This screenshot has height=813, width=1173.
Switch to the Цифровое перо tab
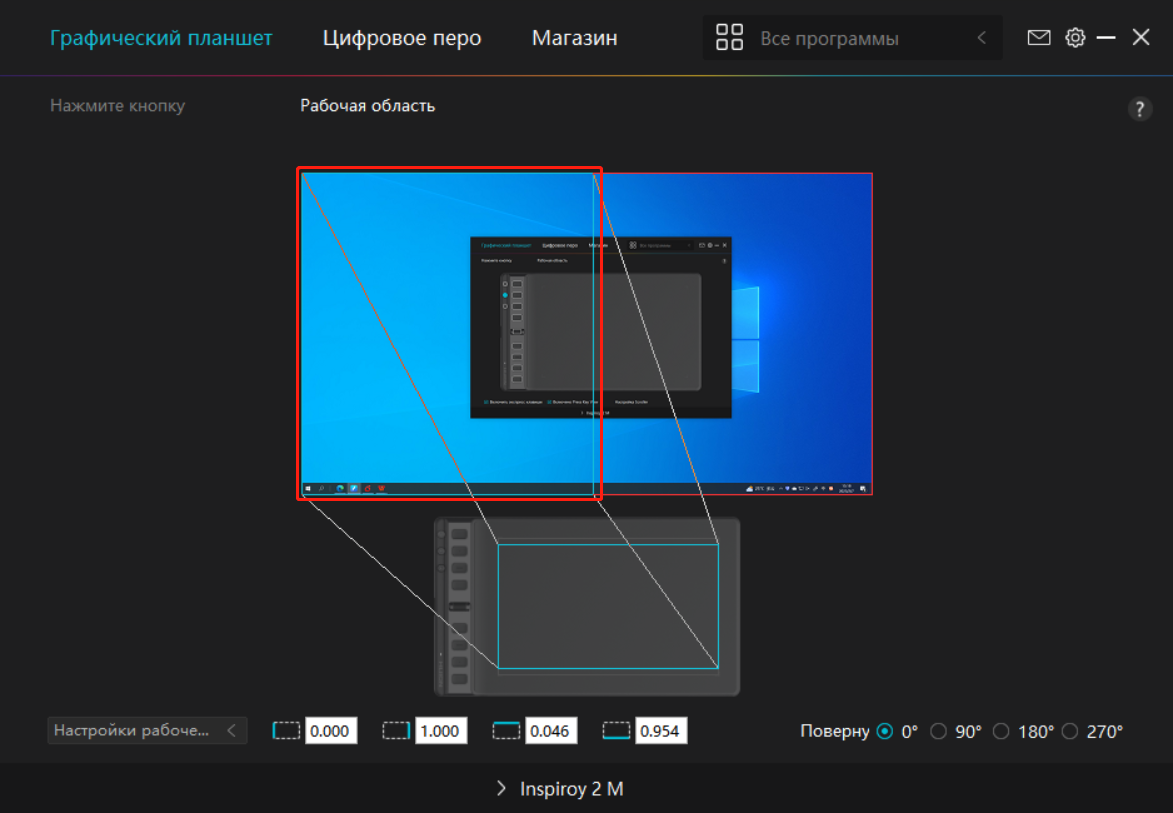[x=402, y=38]
